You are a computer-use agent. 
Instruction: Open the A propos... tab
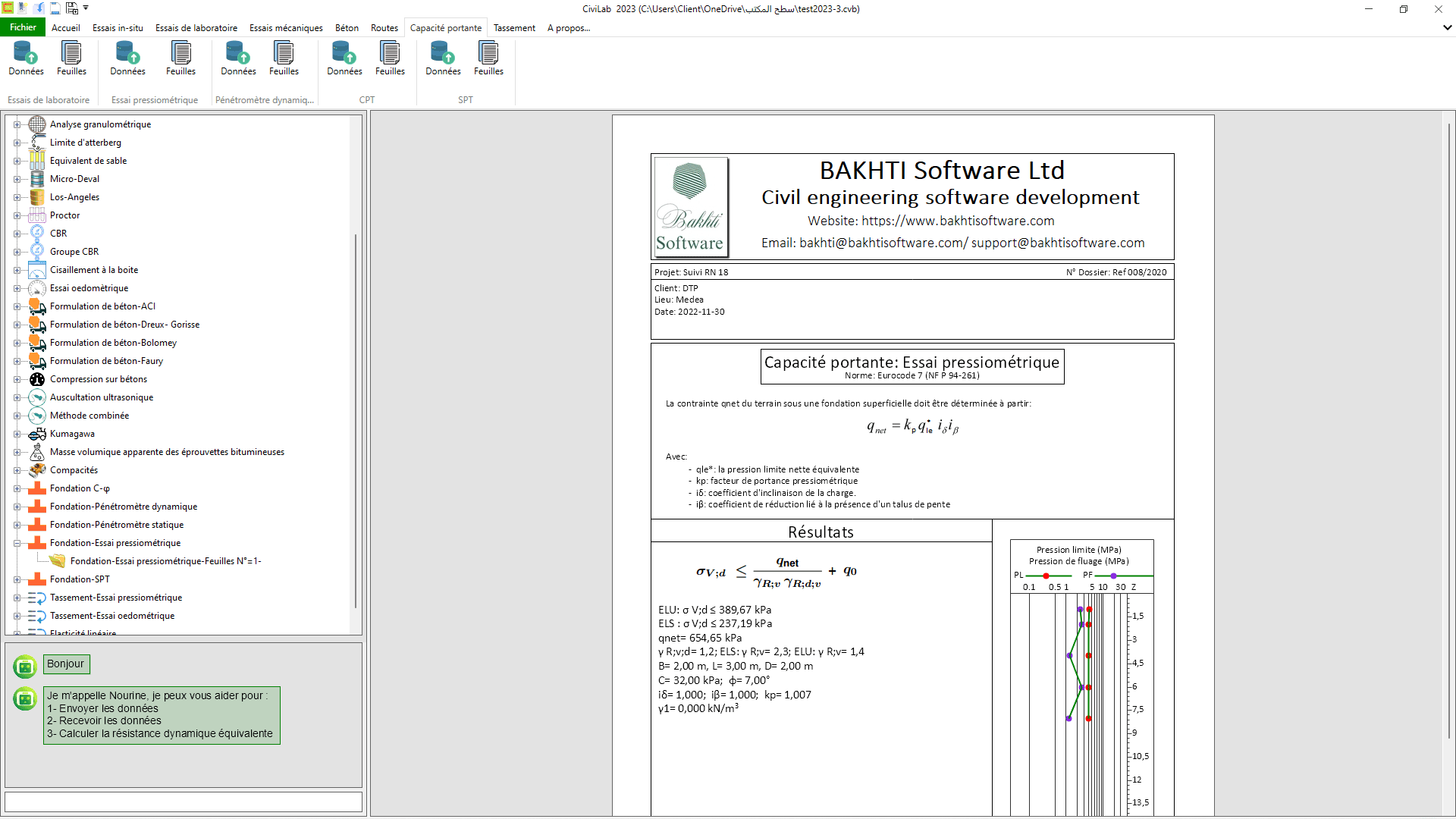(569, 28)
